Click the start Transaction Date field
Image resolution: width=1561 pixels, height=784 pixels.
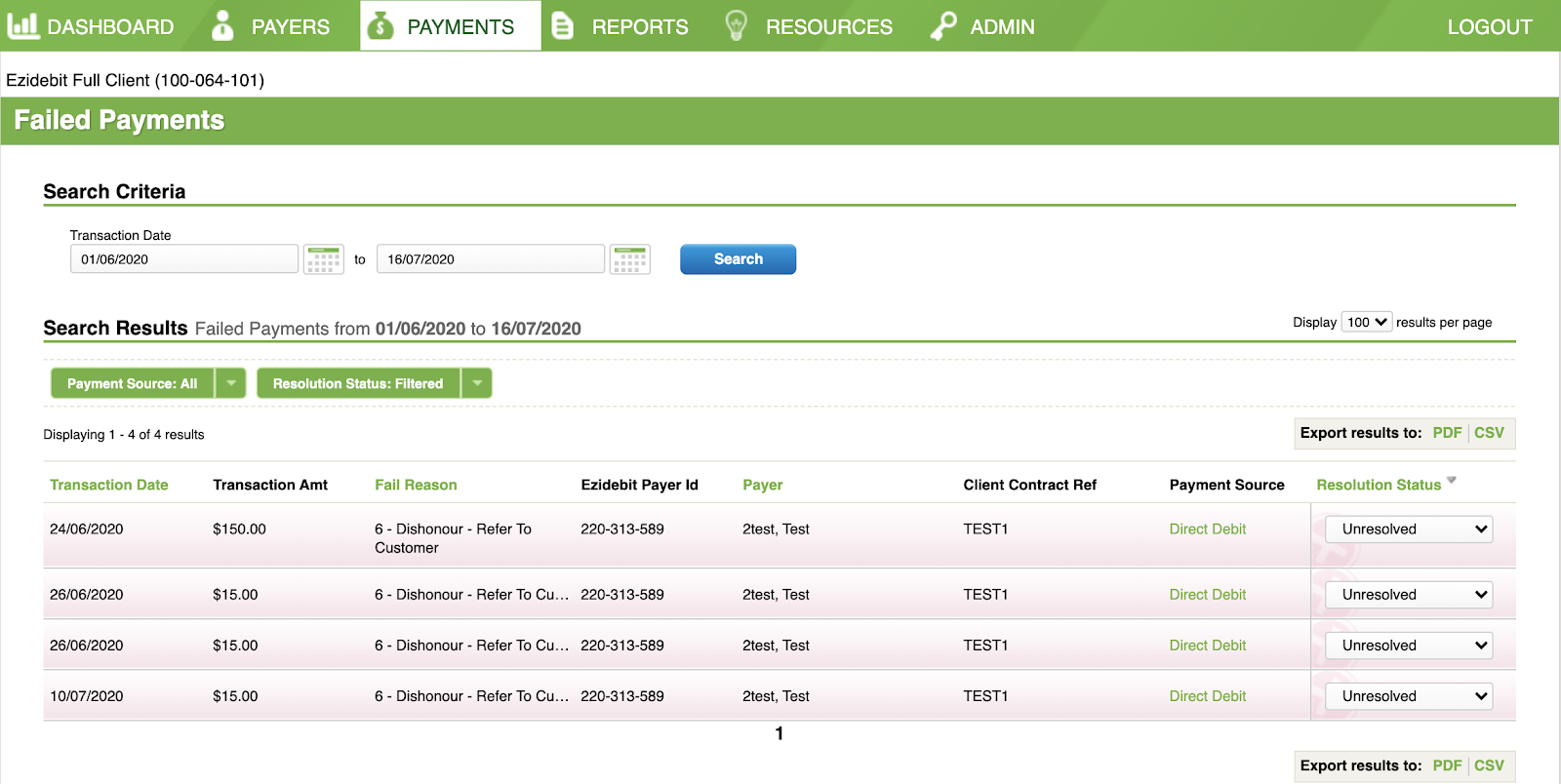click(184, 259)
